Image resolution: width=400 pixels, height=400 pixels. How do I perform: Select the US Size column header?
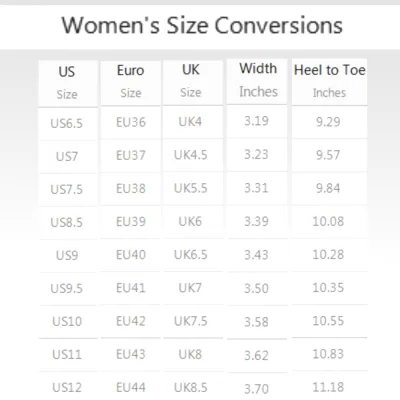67,83
